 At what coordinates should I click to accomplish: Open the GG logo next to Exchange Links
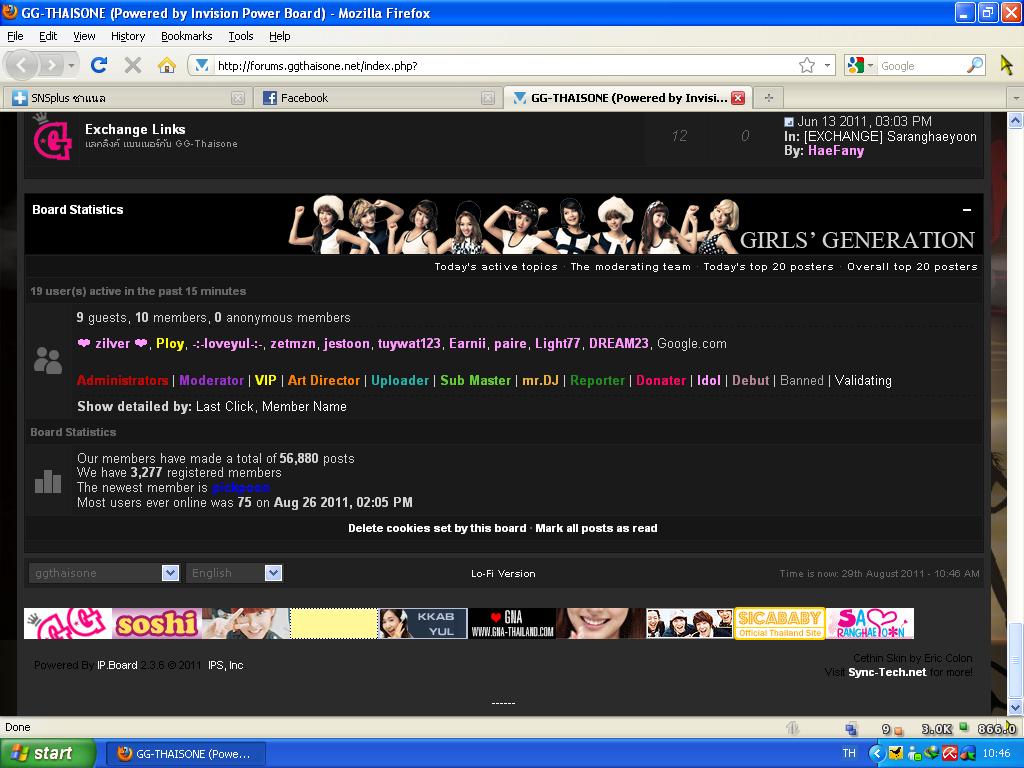[x=52, y=136]
